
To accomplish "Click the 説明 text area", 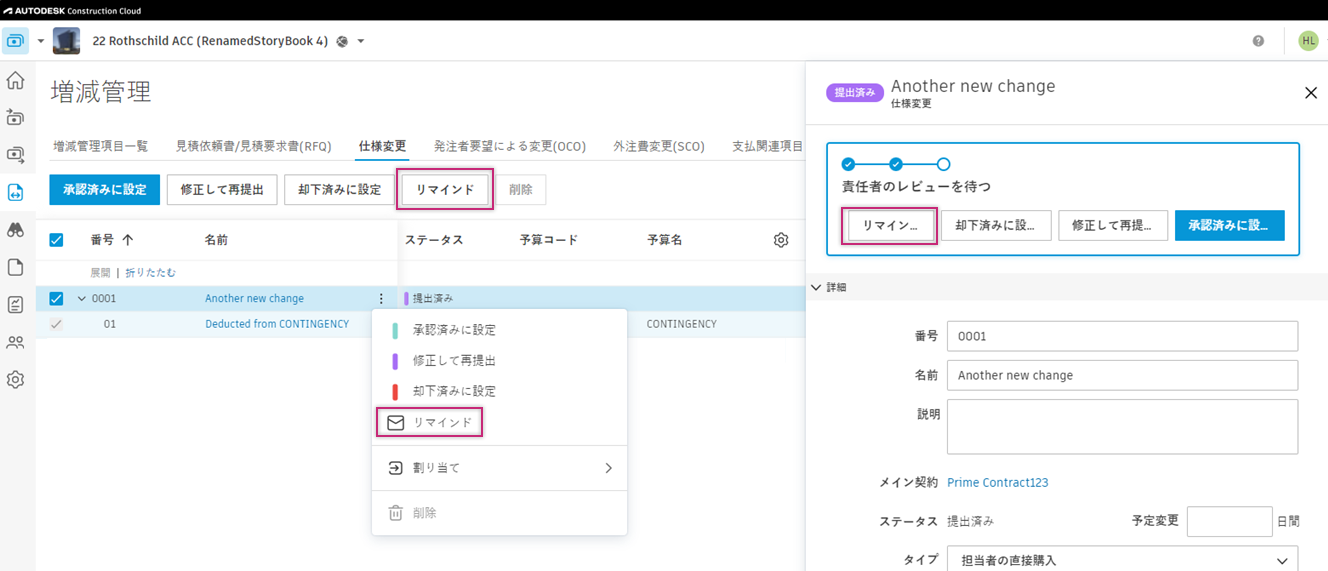I will point(1122,427).
